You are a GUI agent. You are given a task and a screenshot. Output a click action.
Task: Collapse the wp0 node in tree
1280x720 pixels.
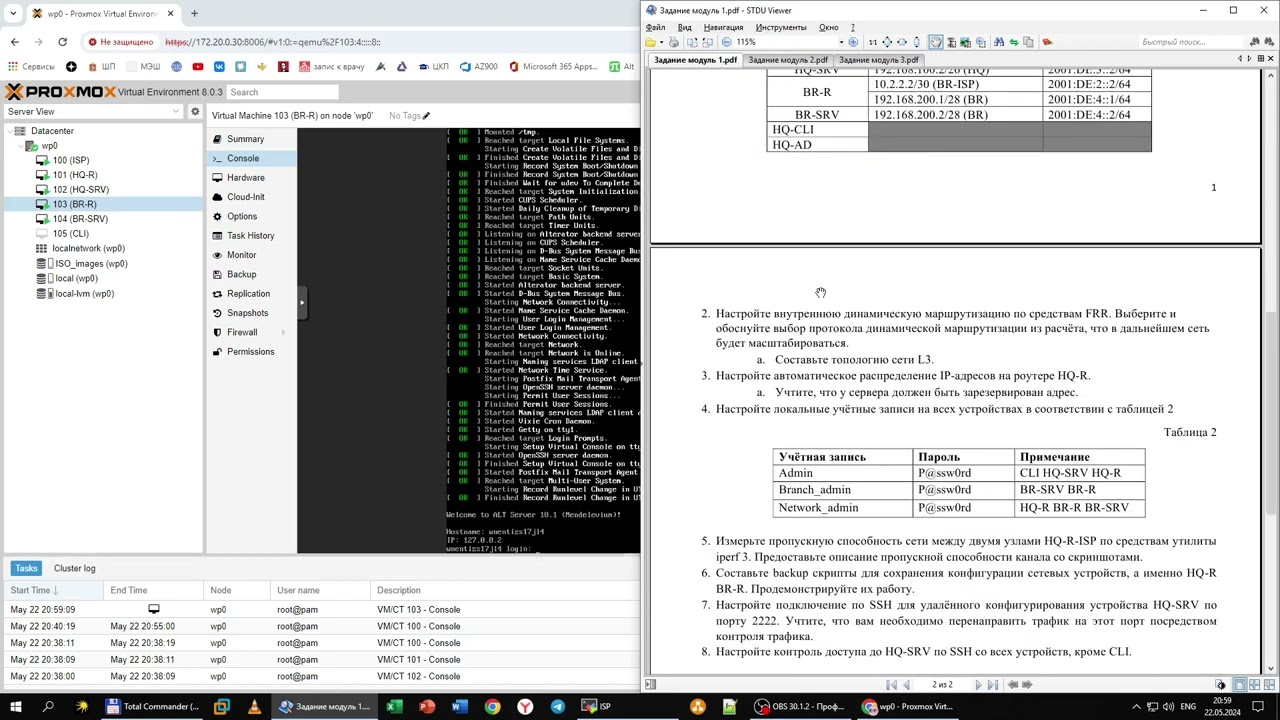(22, 146)
